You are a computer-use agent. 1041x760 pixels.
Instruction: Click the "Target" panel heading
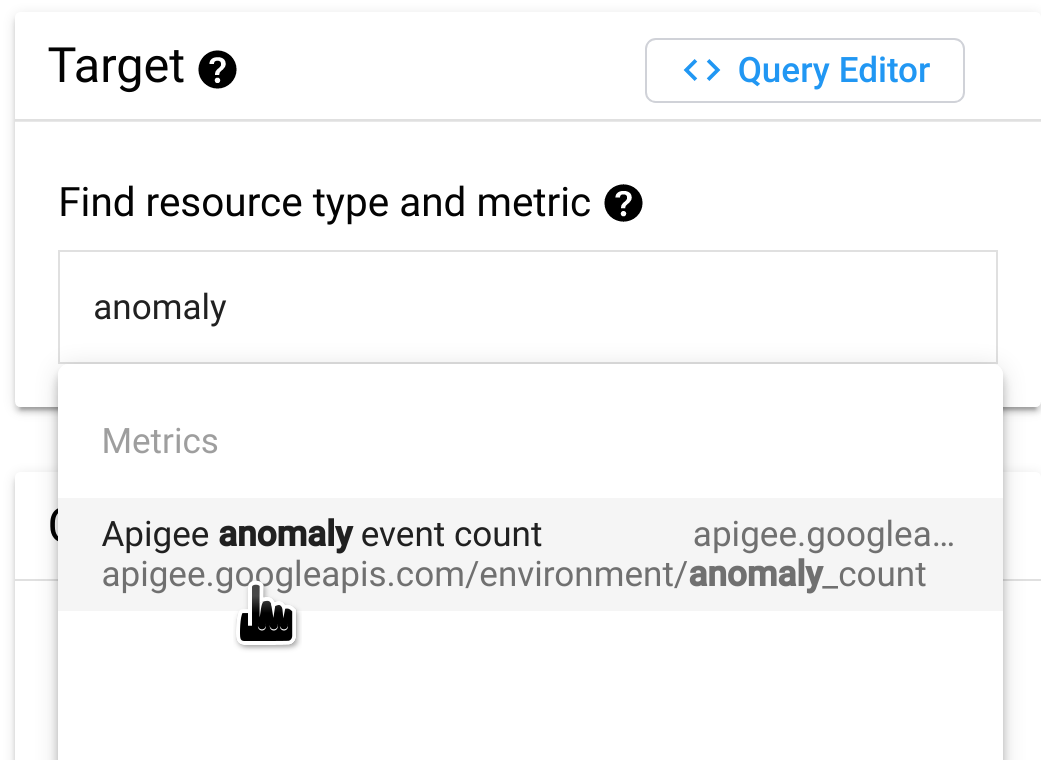(116, 68)
